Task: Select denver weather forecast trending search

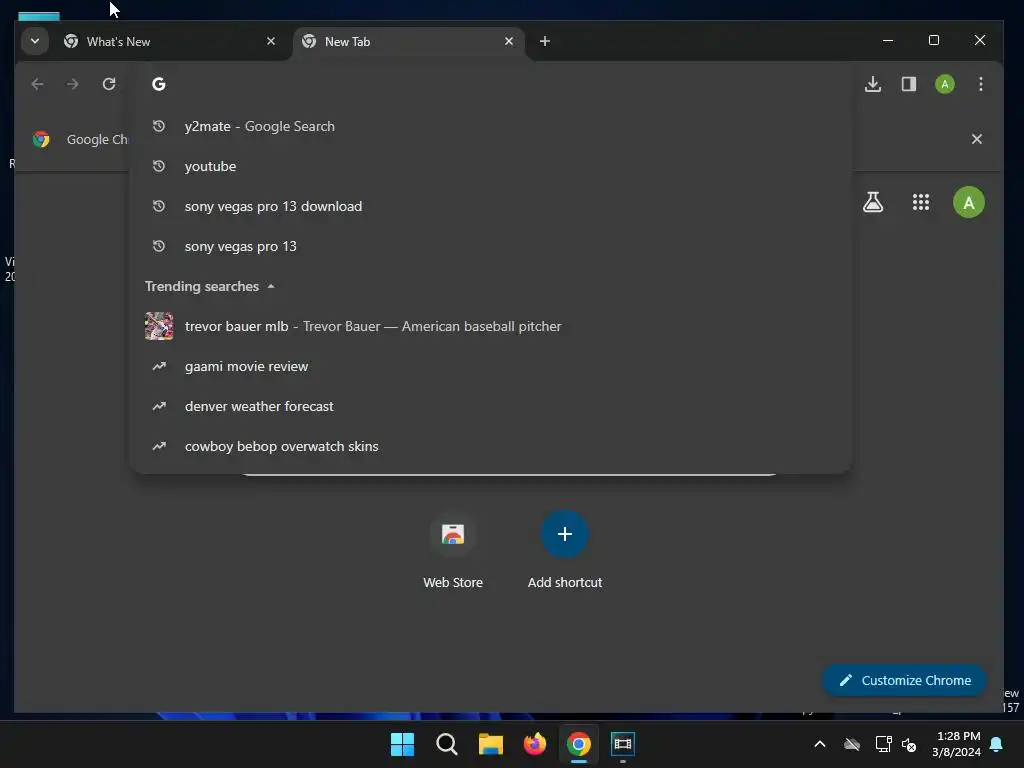Action: click(x=491, y=406)
